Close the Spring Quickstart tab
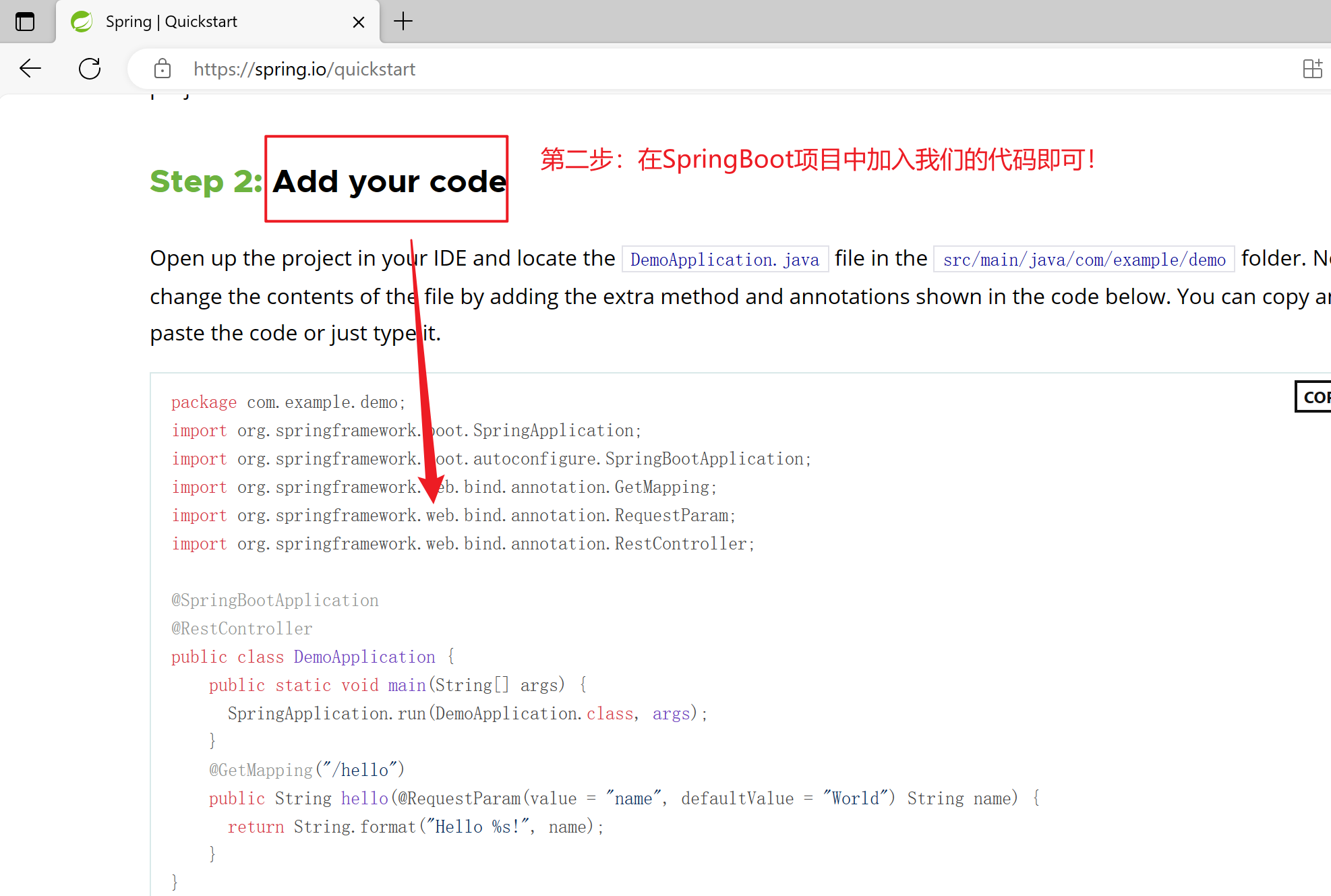Viewport: 1331px width, 896px height. [359, 22]
